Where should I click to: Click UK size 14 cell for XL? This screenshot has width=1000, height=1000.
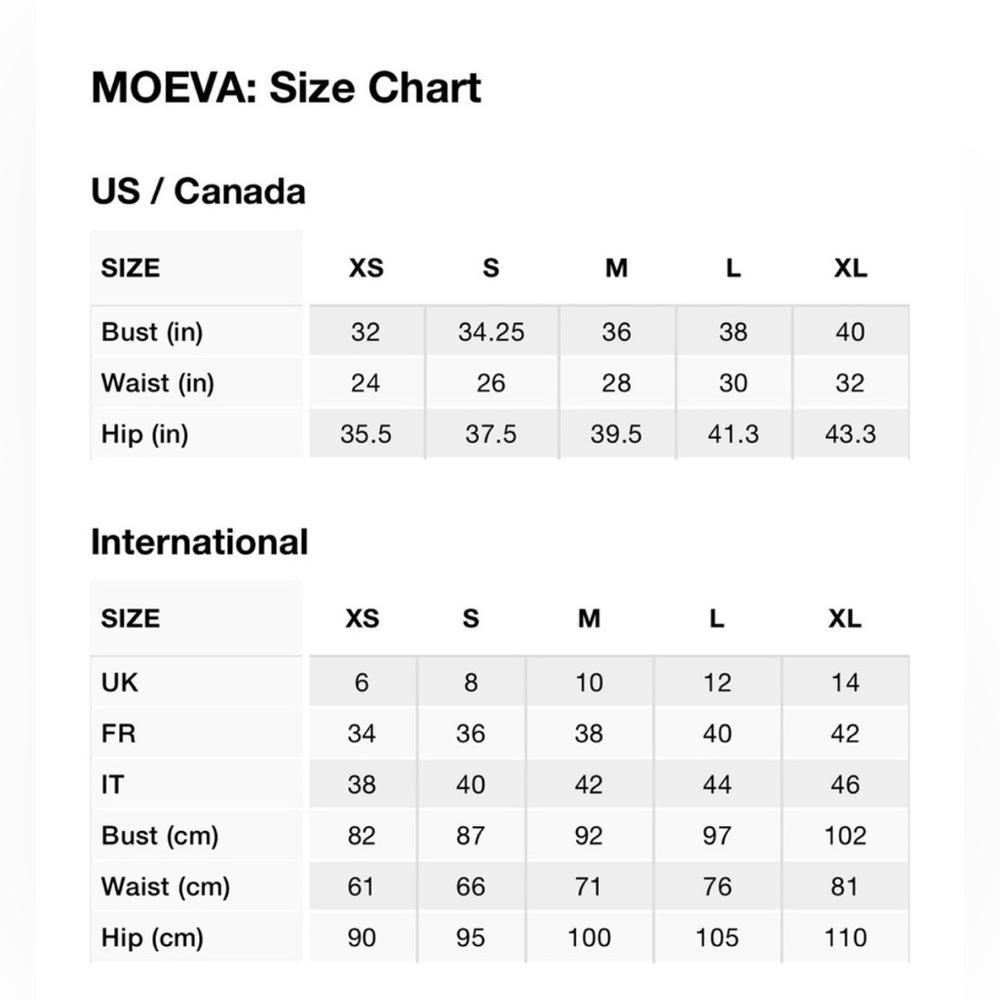pos(845,682)
